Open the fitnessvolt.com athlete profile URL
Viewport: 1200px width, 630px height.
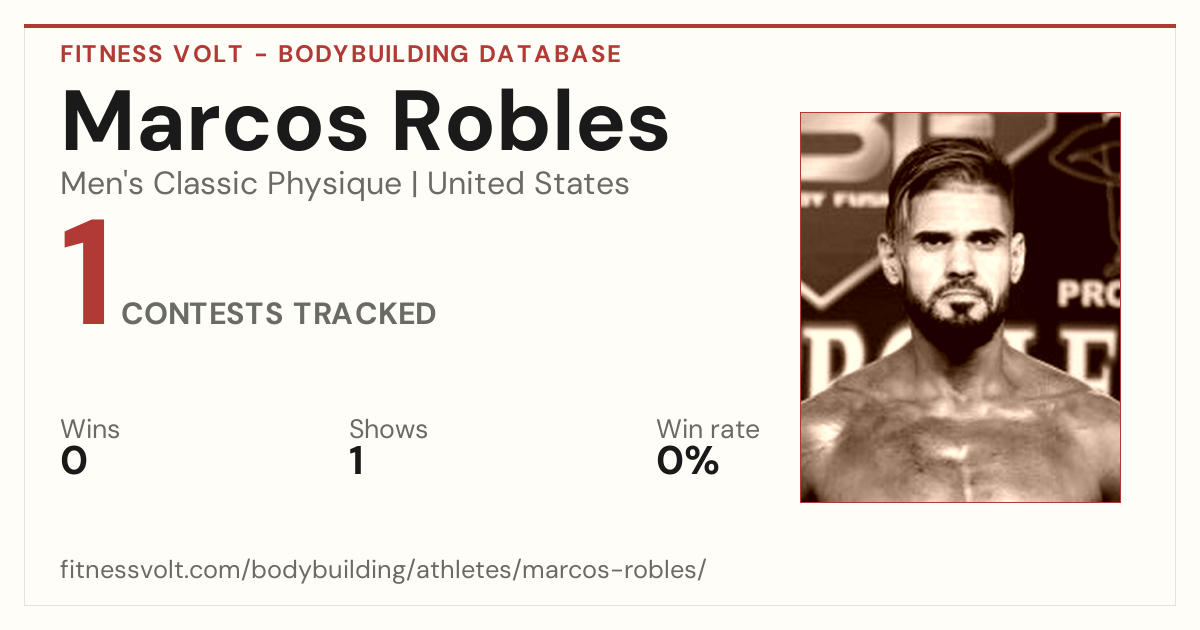click(383, 570)
